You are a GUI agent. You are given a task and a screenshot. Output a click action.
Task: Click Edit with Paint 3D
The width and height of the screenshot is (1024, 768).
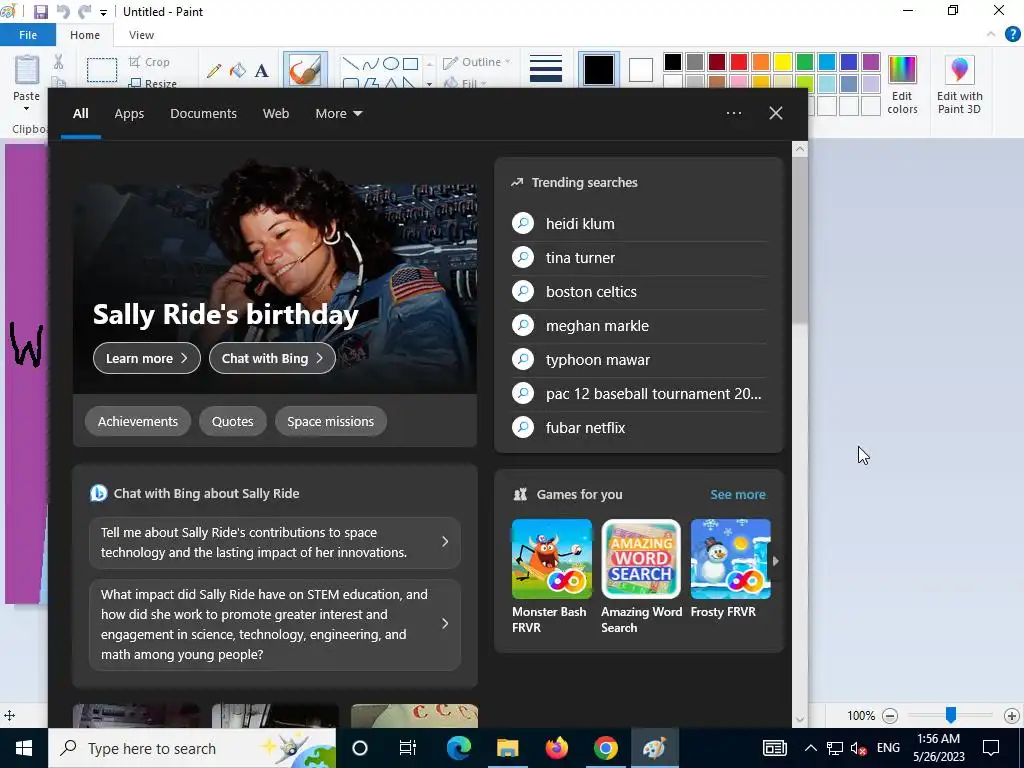959,85
